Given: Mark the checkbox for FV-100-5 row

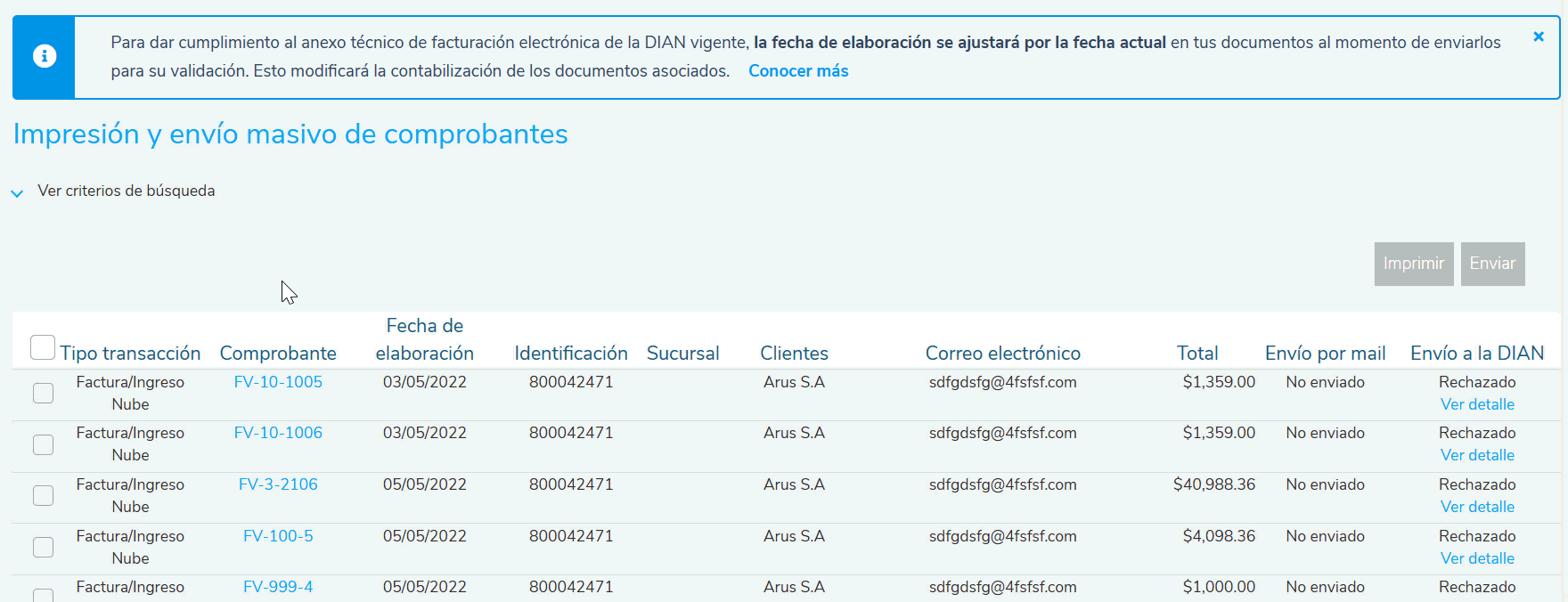Looking at the screenshot, I should (43, 547).
